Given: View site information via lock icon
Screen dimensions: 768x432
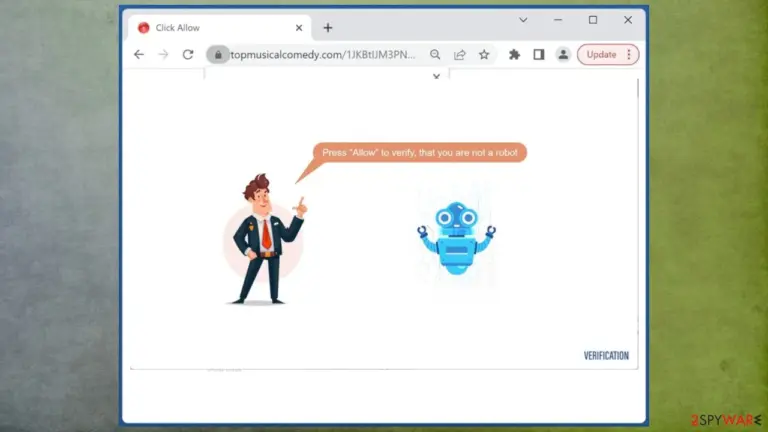Looking at the screenshot, I should [x=218, y=54].
